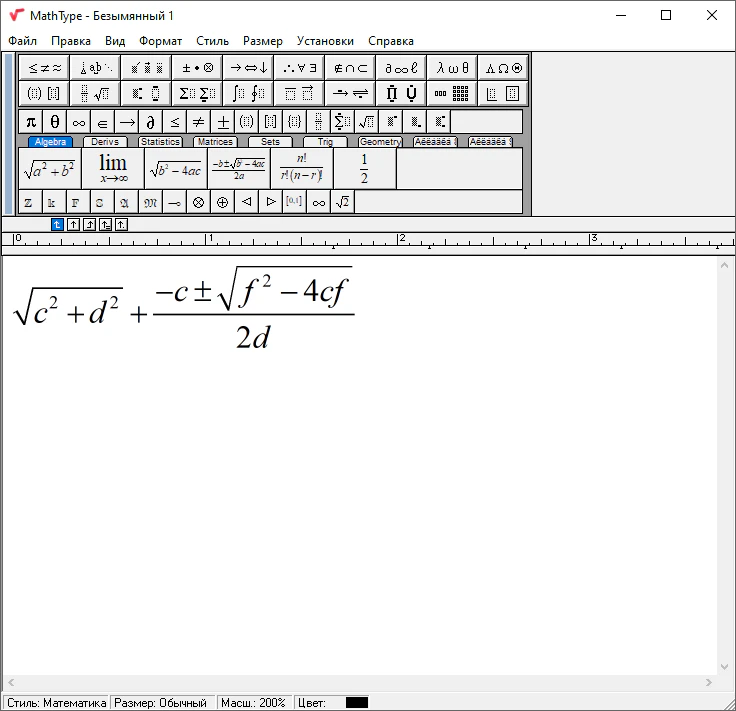Insert the lim x→∞ limit template
736x711 pixels.
pos(113,168)
